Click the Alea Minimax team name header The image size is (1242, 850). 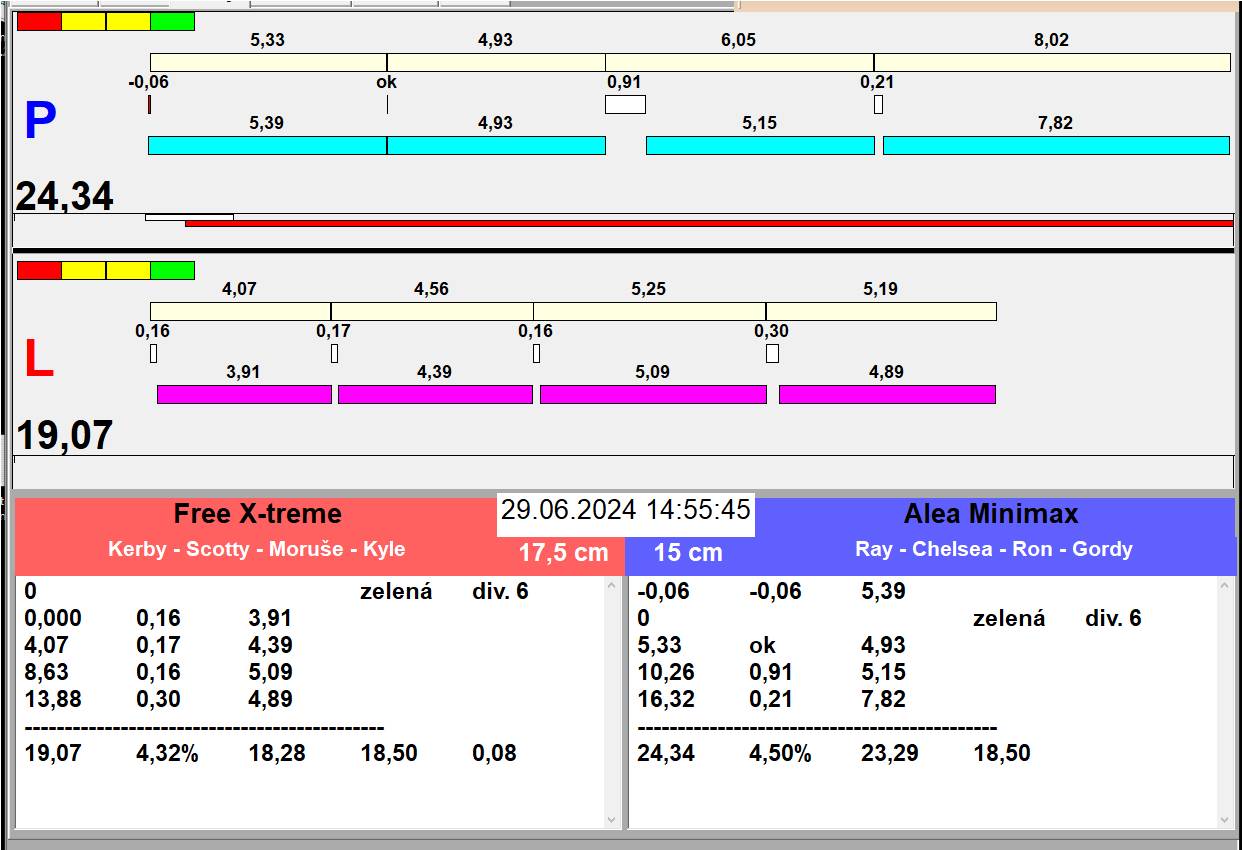point(990,514)
